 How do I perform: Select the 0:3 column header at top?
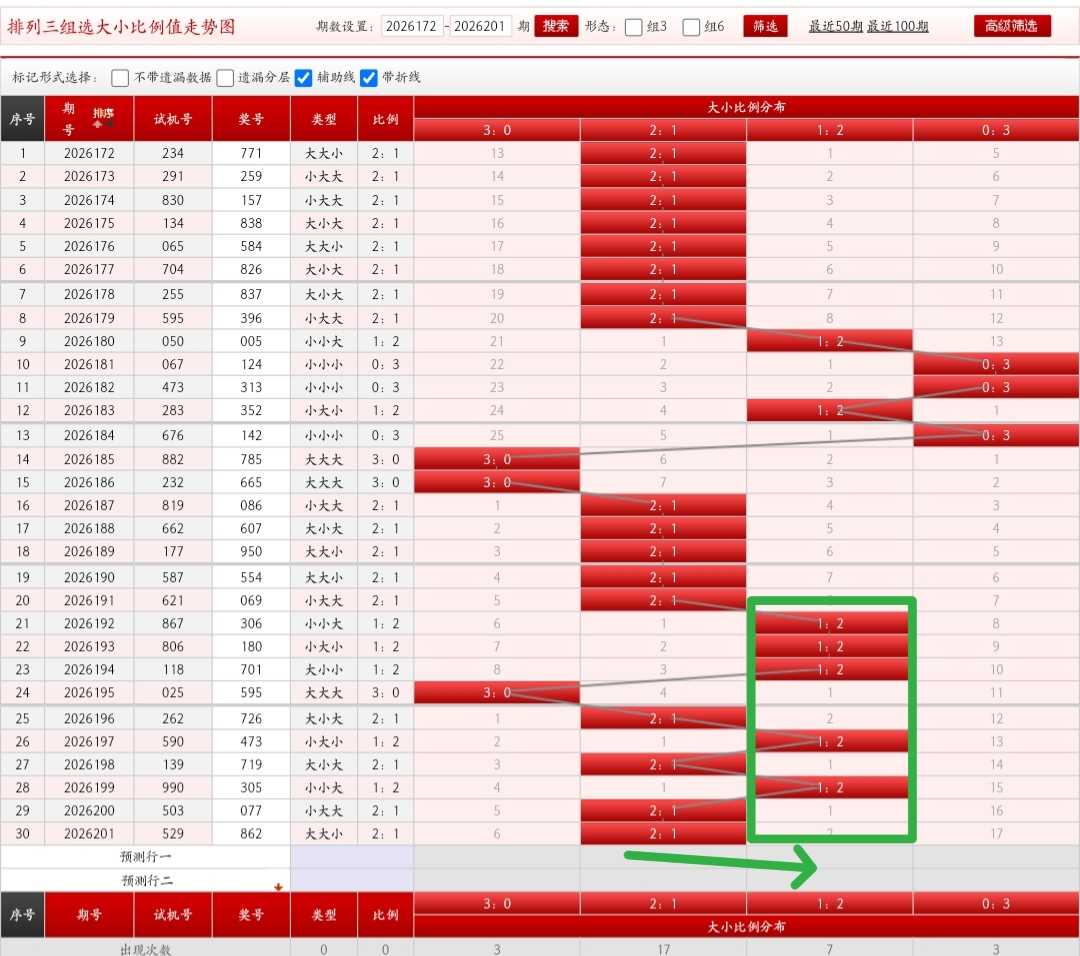click(x=996, y=130)
